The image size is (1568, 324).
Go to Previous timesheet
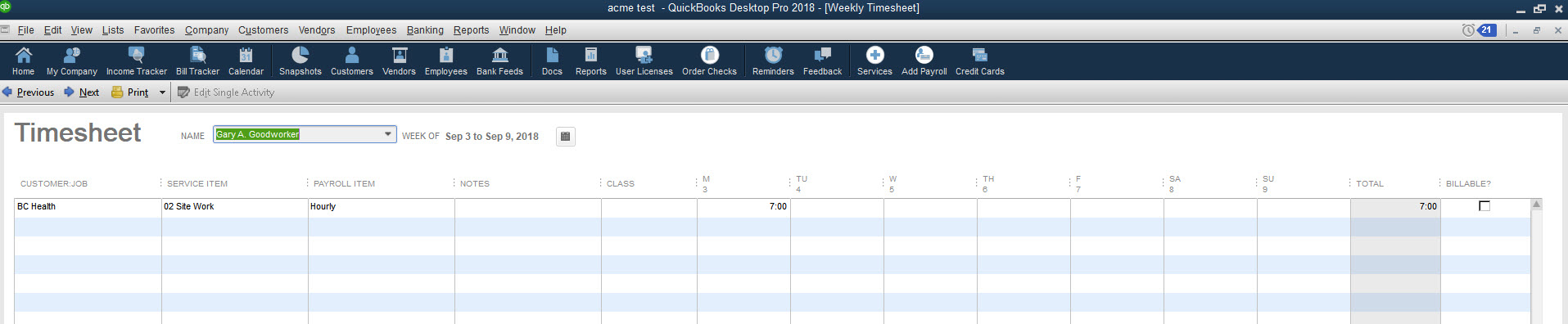pyautogui.click(x=29, y=92)
